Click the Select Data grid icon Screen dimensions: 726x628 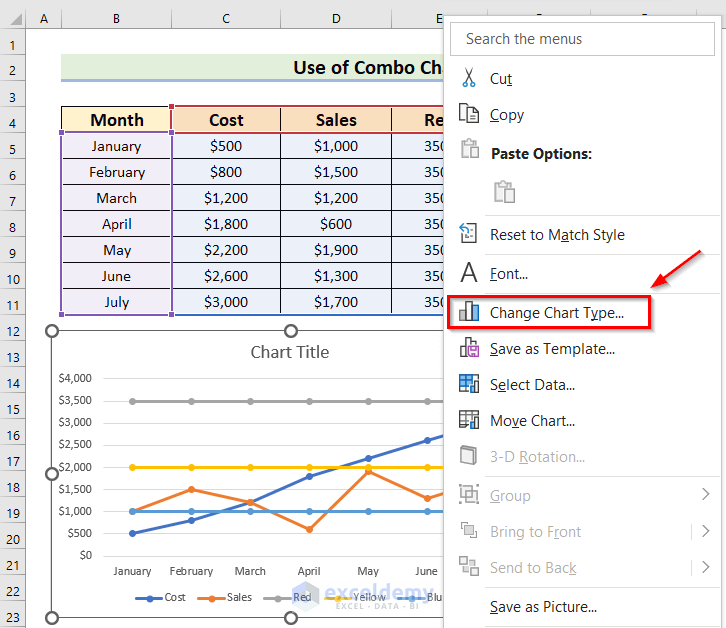pos(469,383)
